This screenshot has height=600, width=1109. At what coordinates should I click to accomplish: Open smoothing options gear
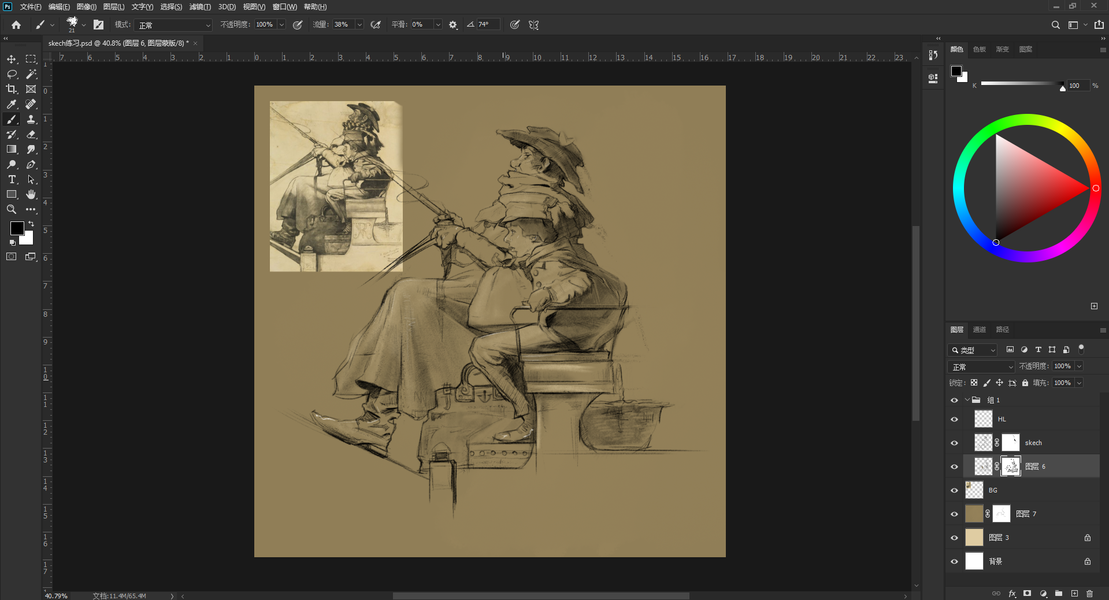[453, 25]
